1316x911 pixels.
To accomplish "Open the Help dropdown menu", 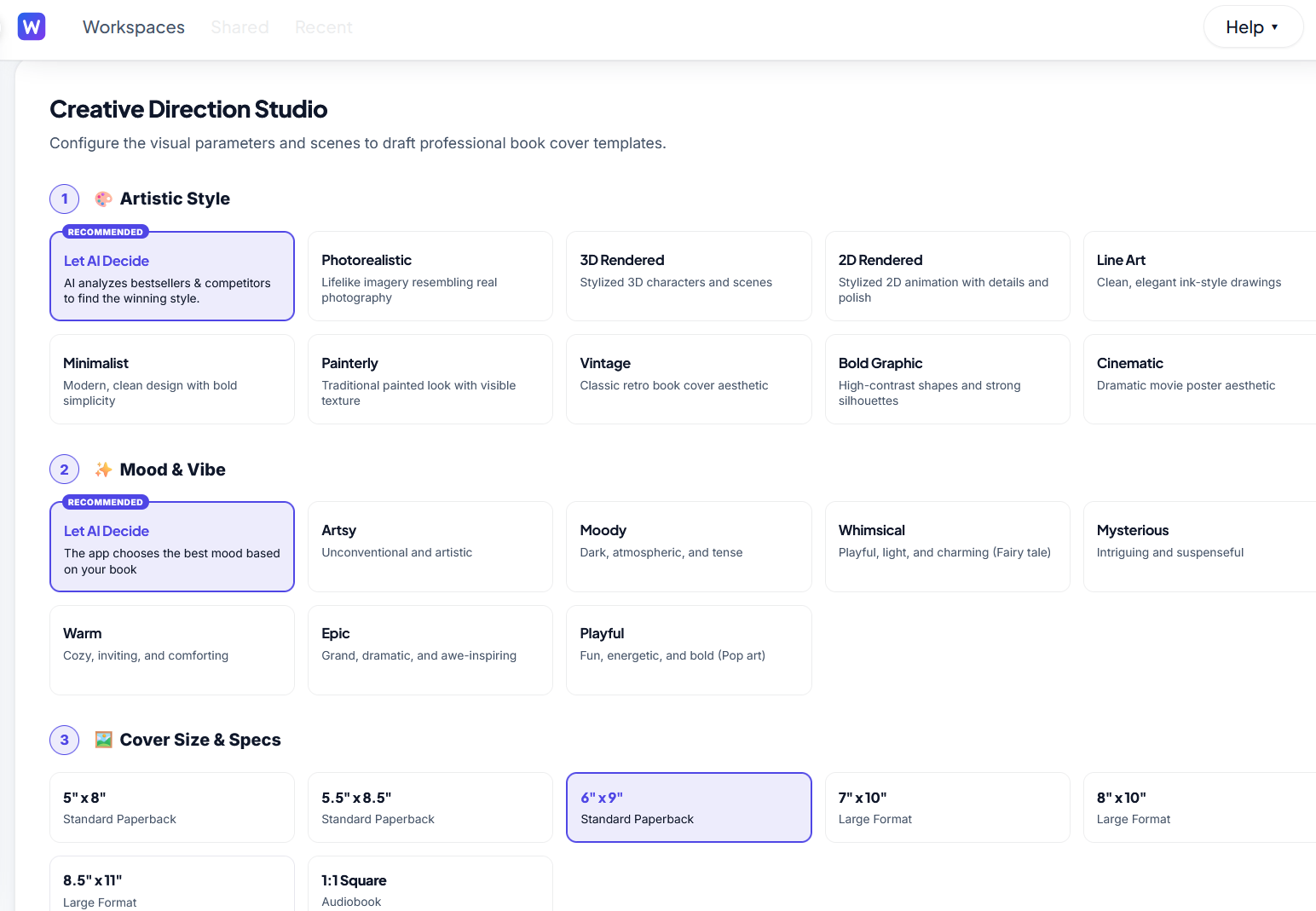I will 1253,27.
